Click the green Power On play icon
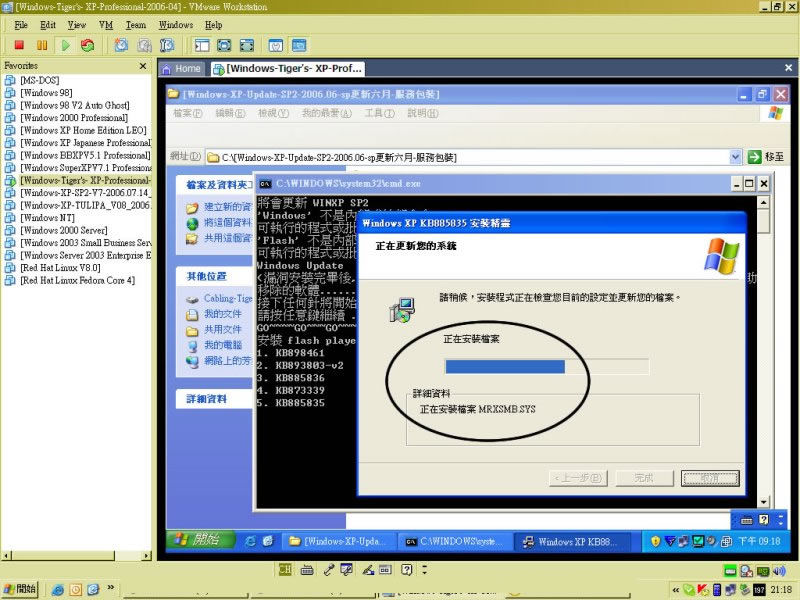Screen dimensions: 800x600 click(x=65, y=45)
